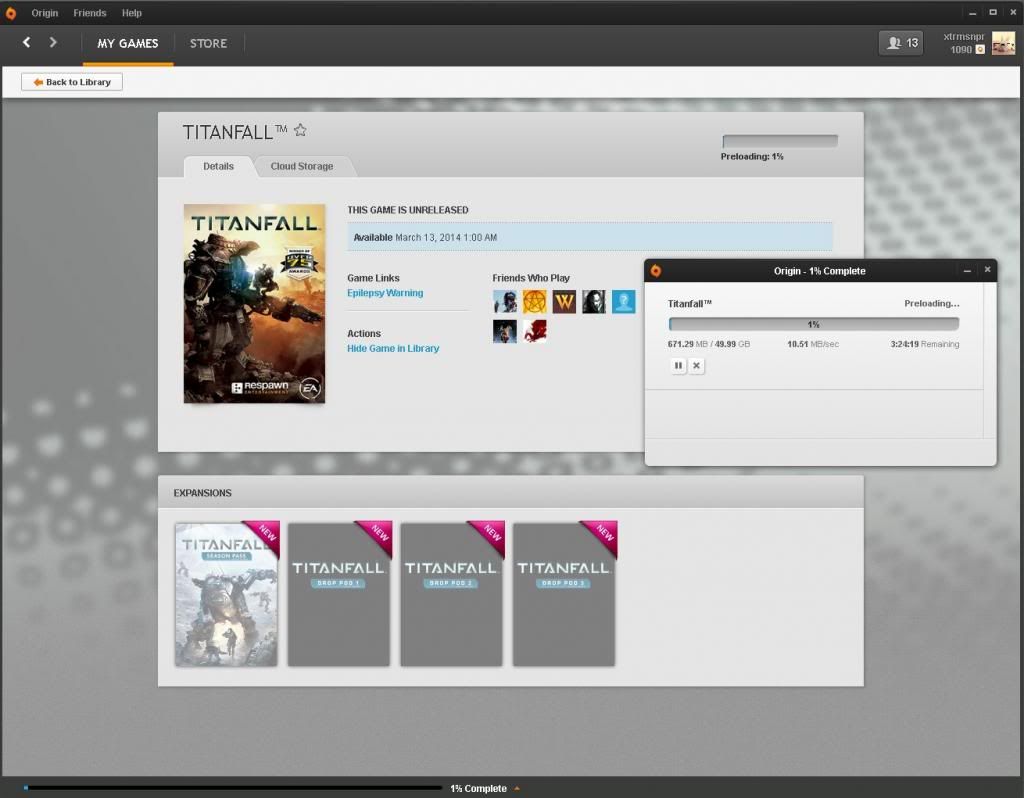The image size is (1024, 798).
Task: Open the Titanfall Season Pass expansion thumbnail
Action: pos(227,594)
